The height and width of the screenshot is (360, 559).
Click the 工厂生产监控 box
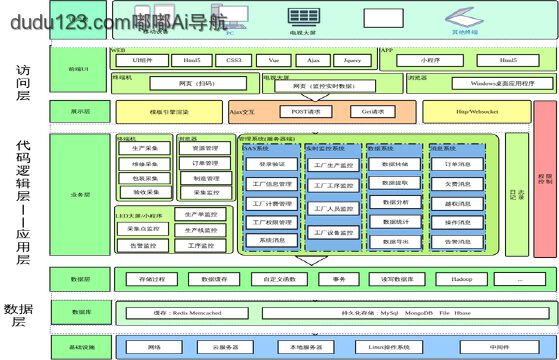[333, 165]
